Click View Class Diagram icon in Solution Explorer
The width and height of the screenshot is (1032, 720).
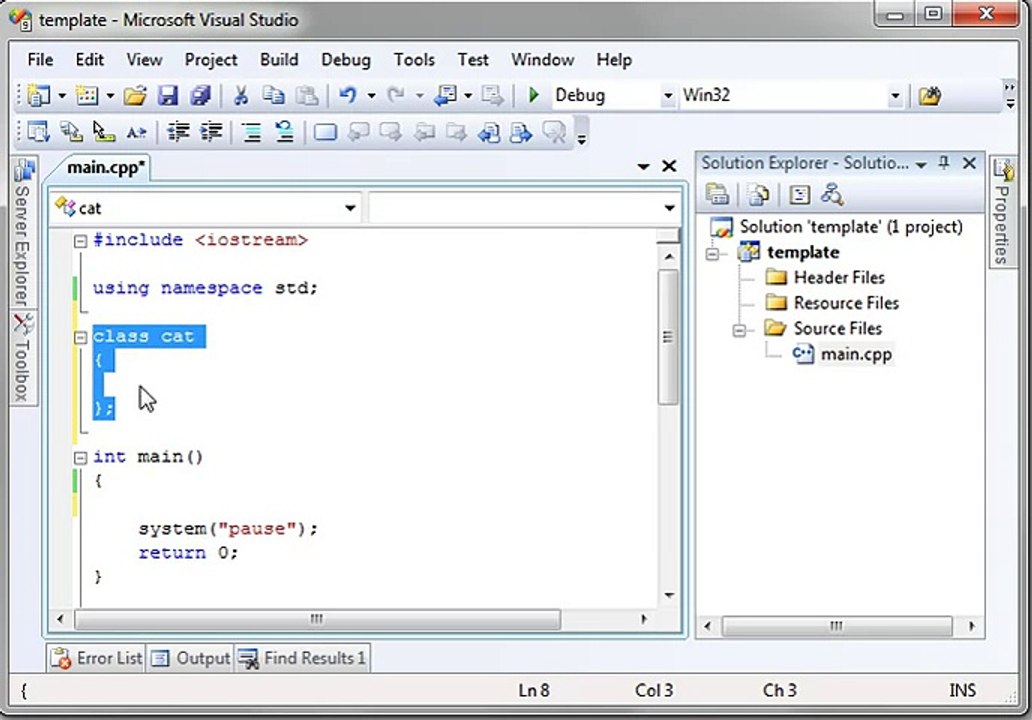coord(832,195)
